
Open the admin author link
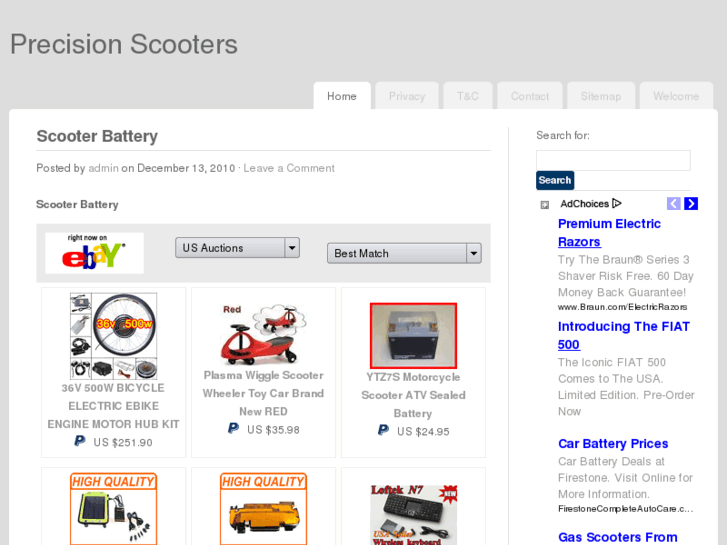[103, 168]
